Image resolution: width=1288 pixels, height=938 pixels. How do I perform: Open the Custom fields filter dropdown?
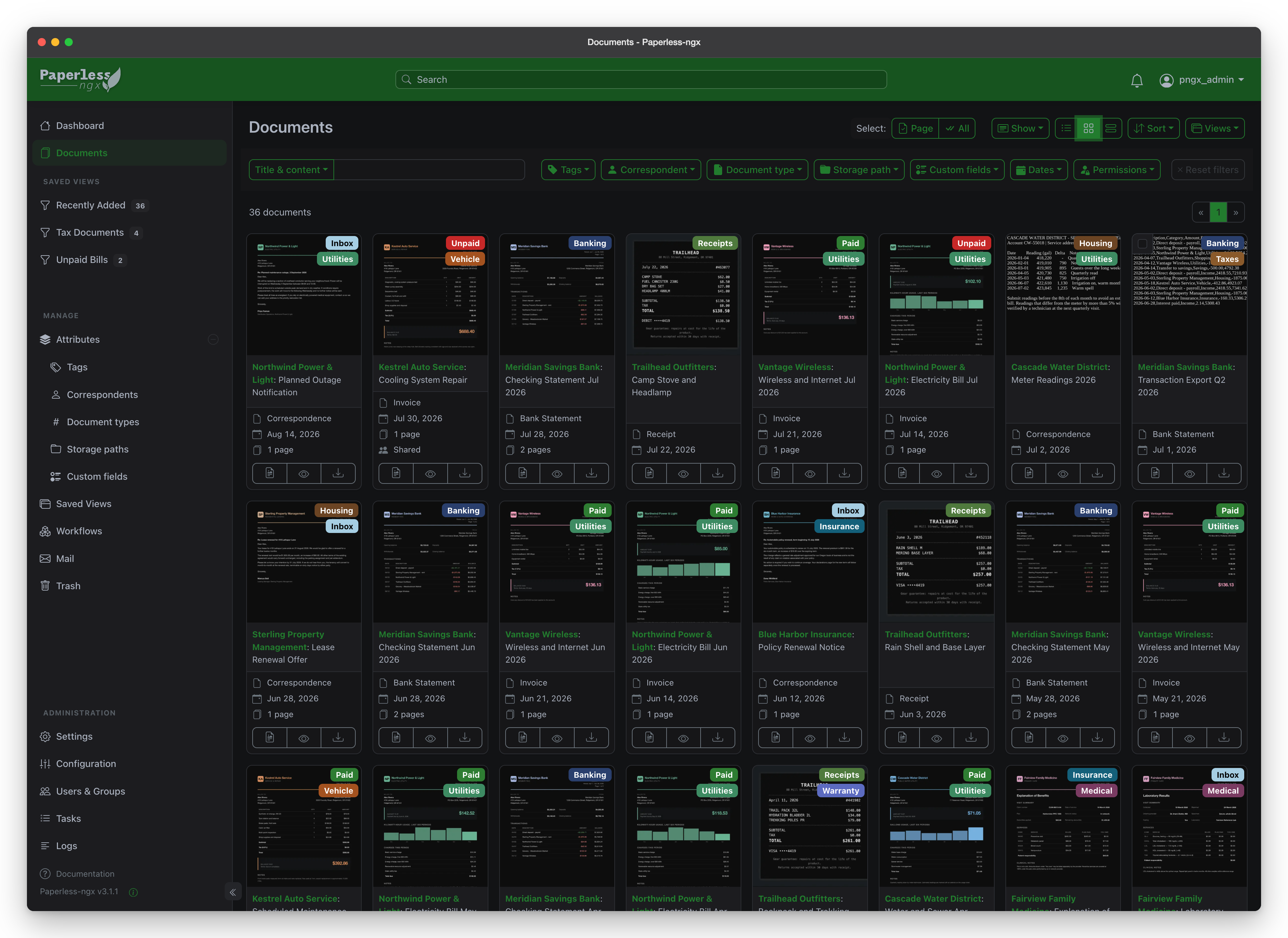(957, 170)
